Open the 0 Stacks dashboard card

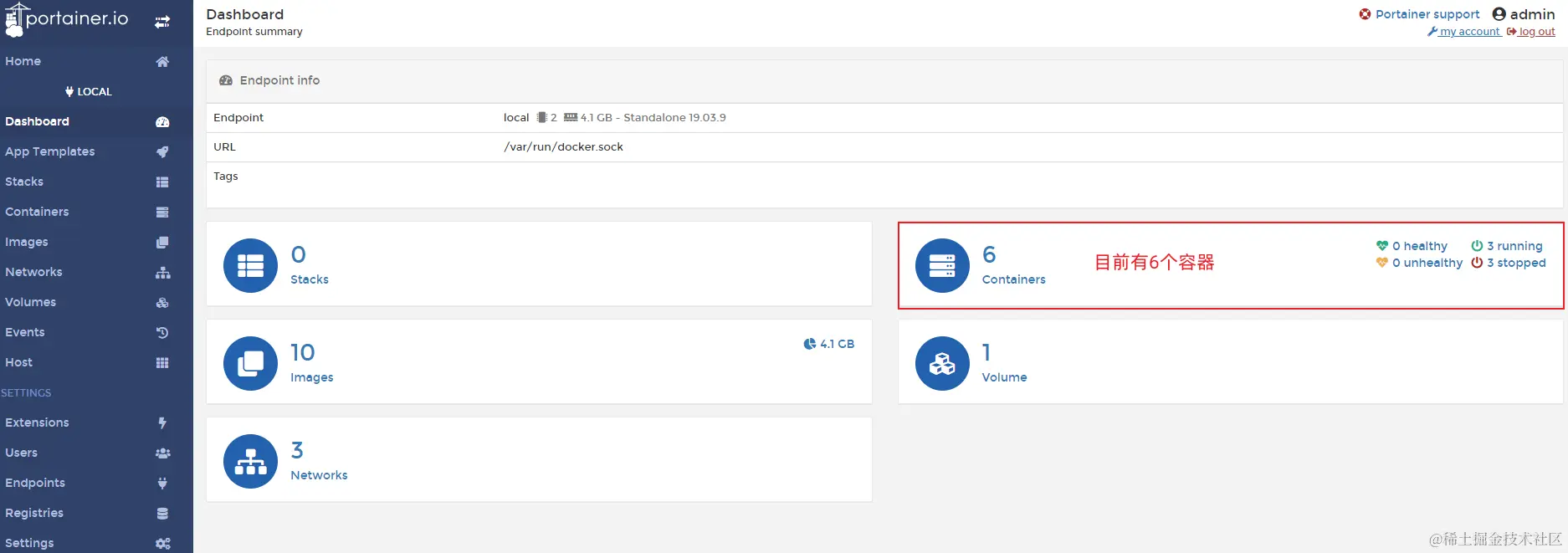pos(539,264)
